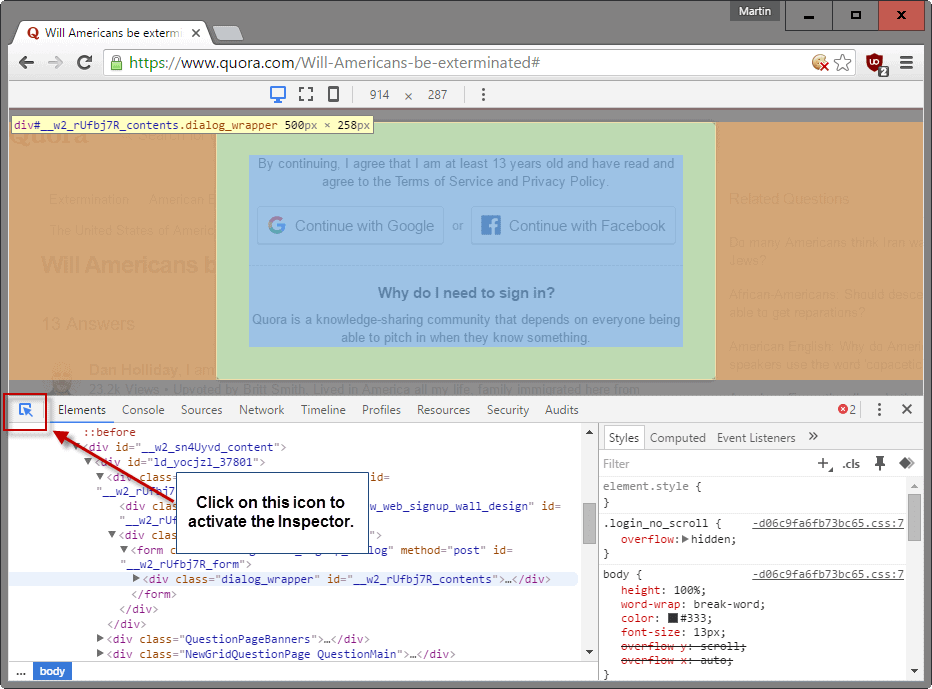Toggle the bookmark star in the address bar
This screenshot has height=689, width=932.
point(845,61)
